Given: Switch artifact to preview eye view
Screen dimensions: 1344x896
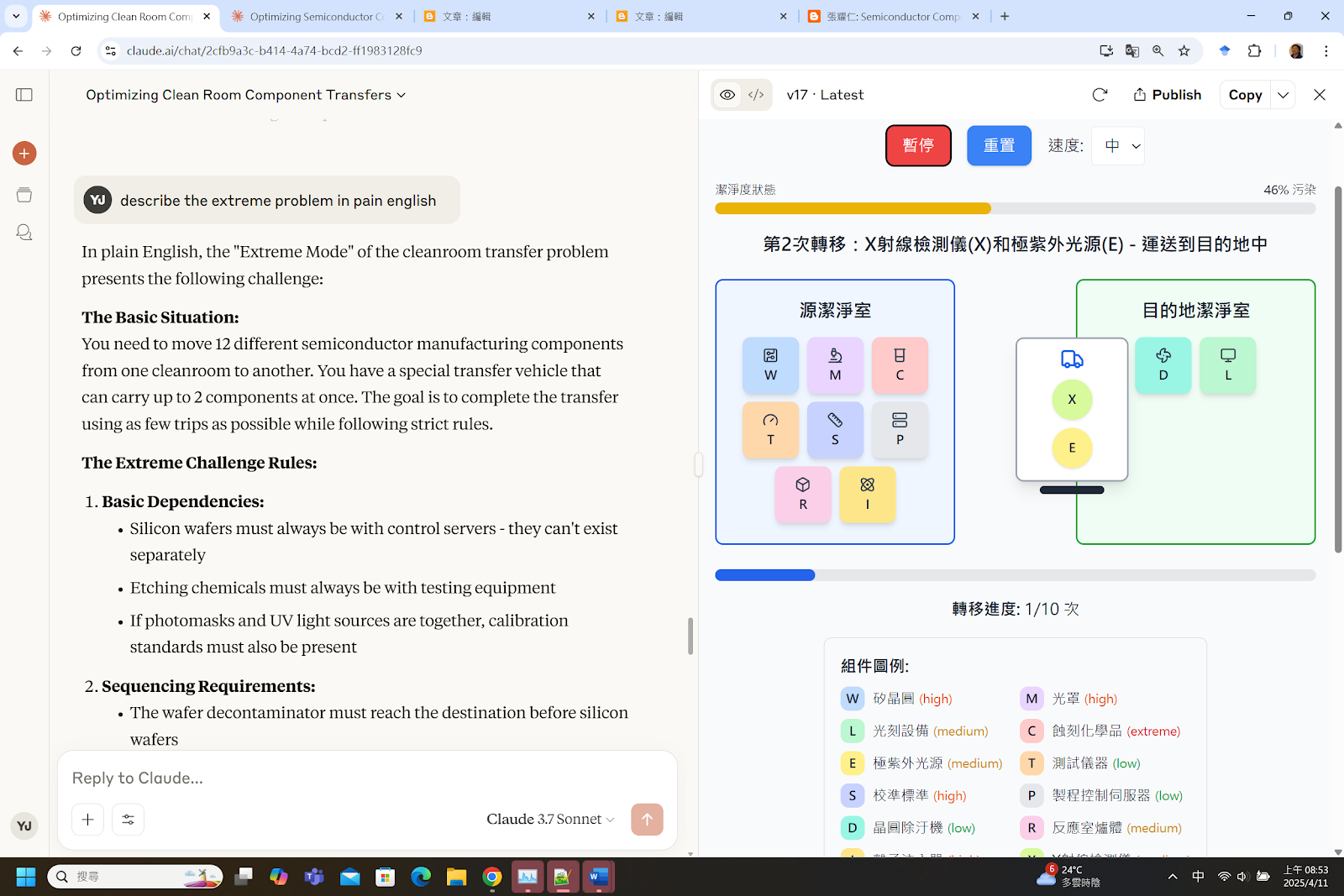Looking at the screenshot, I should 727,95.
